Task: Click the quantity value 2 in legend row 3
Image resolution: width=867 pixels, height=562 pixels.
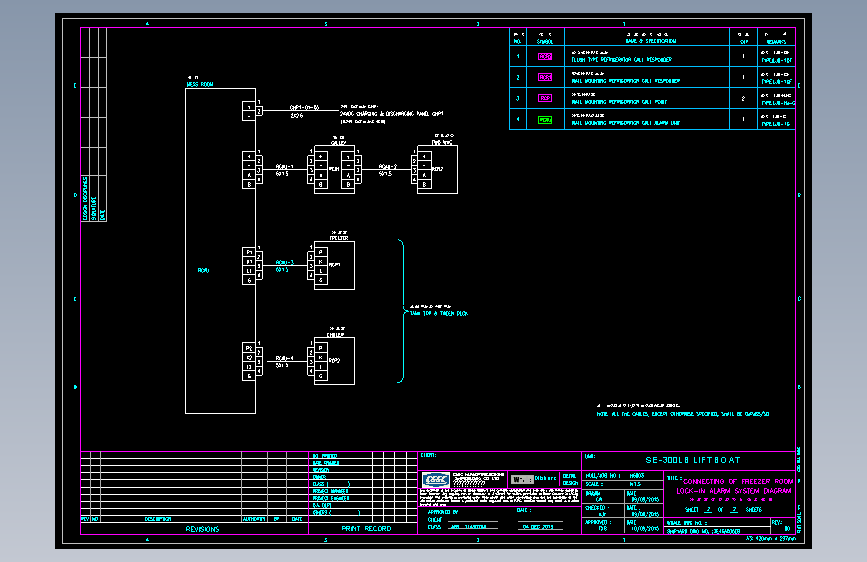Action: click(x=743, y=98)
